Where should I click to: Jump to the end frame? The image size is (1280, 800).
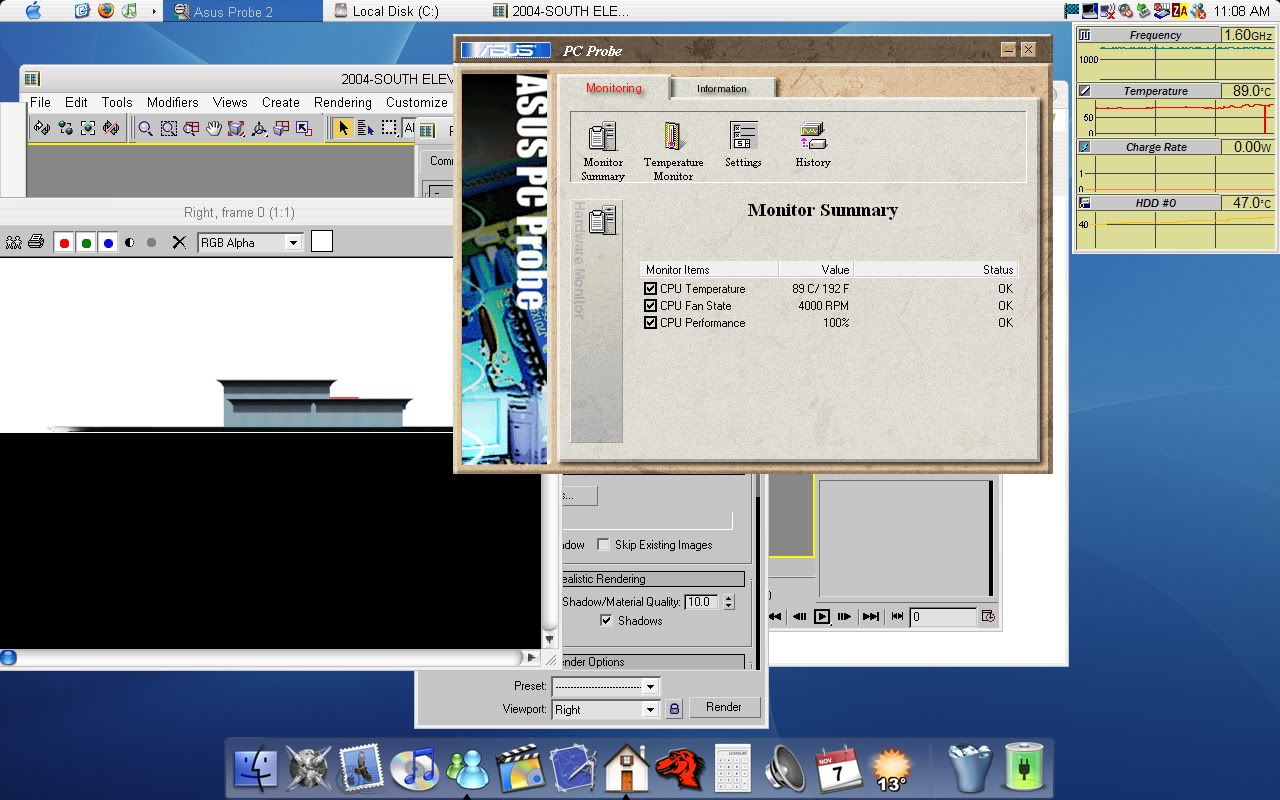[x=870, y=616]
